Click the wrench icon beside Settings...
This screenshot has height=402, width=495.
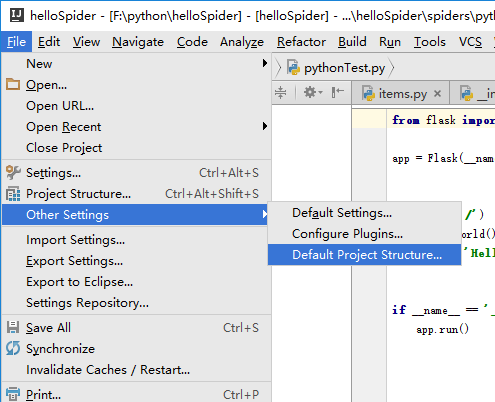coord(13,172)
